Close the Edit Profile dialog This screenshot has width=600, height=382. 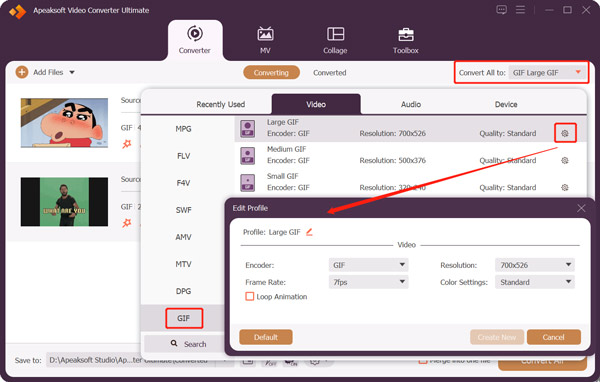point(581,208)
